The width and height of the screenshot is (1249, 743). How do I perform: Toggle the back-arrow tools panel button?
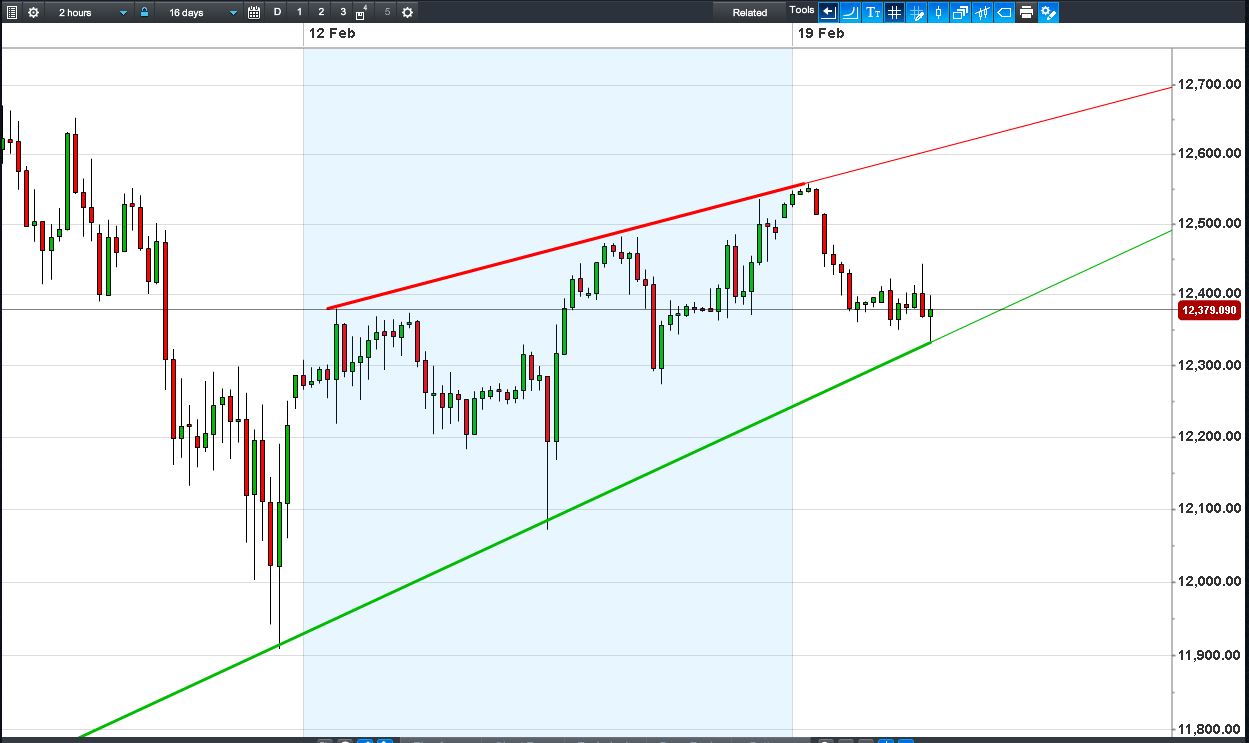[828, 12]
